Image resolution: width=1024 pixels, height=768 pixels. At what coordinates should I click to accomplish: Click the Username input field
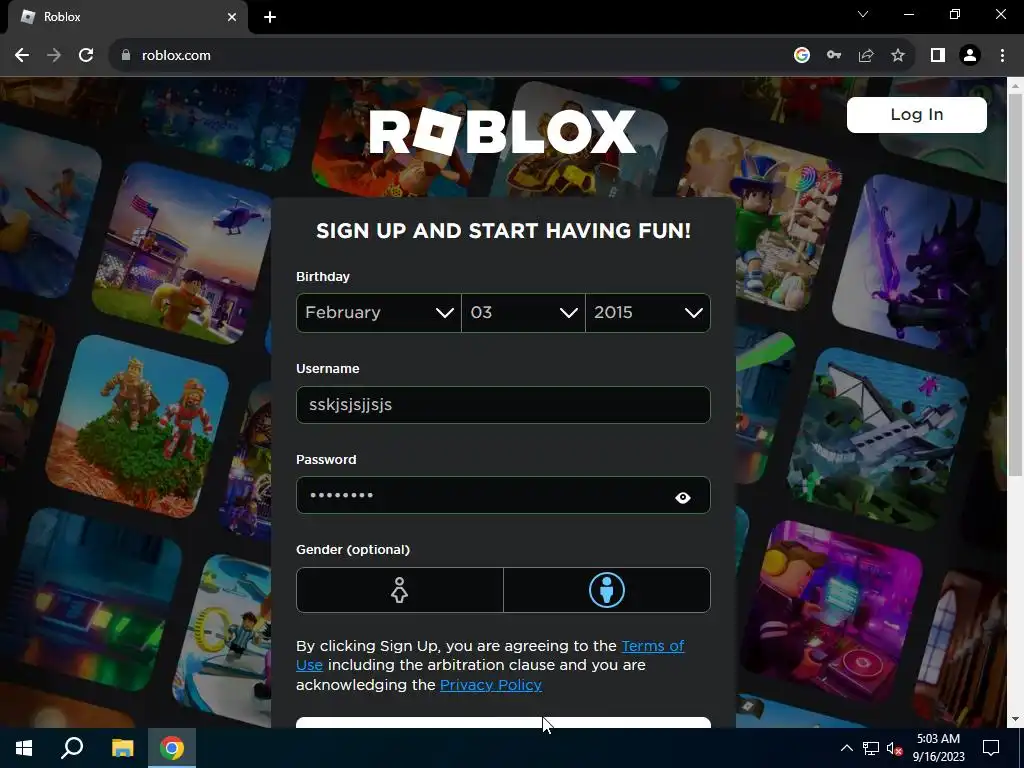coord(503,405)
